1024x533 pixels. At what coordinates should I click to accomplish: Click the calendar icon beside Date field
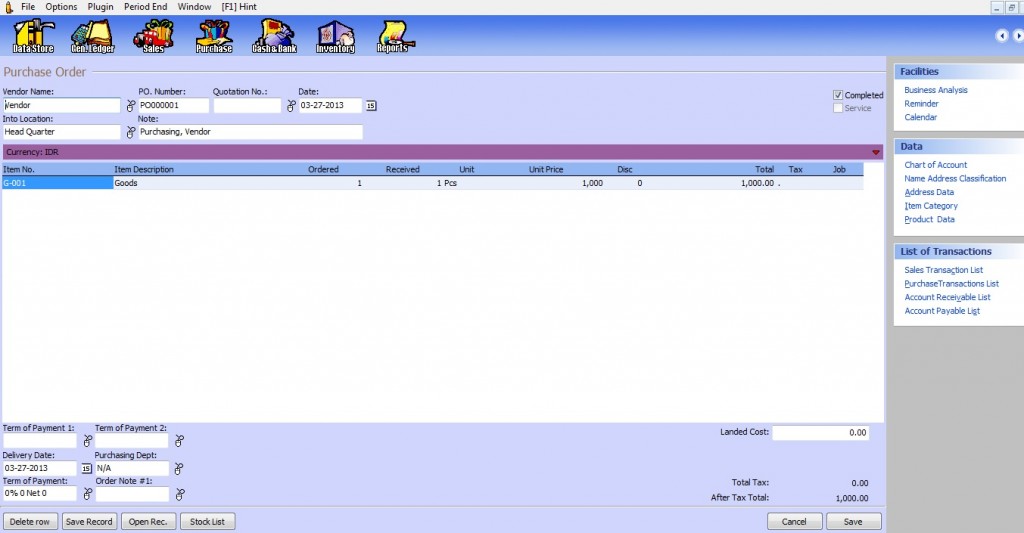(x=371, y=105)
